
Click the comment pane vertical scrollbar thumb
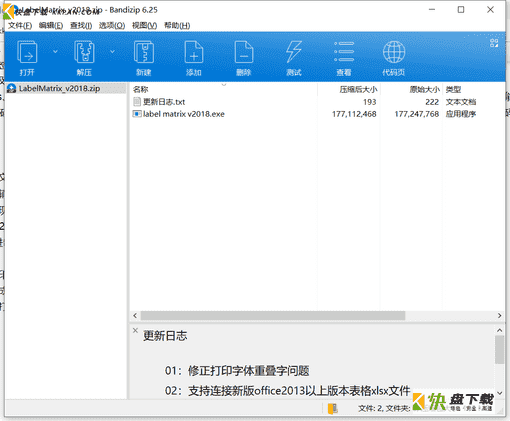[499, 350]
